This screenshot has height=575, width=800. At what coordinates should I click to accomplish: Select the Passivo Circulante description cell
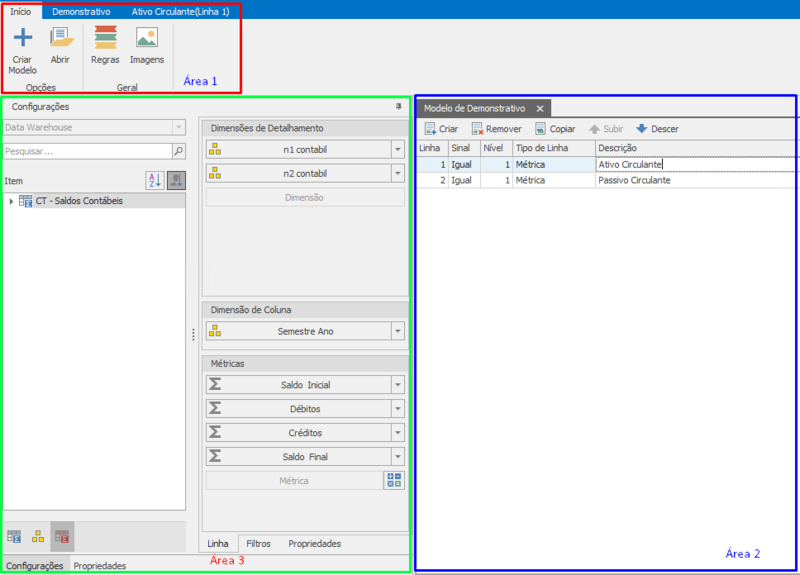[x=695, y=180]
